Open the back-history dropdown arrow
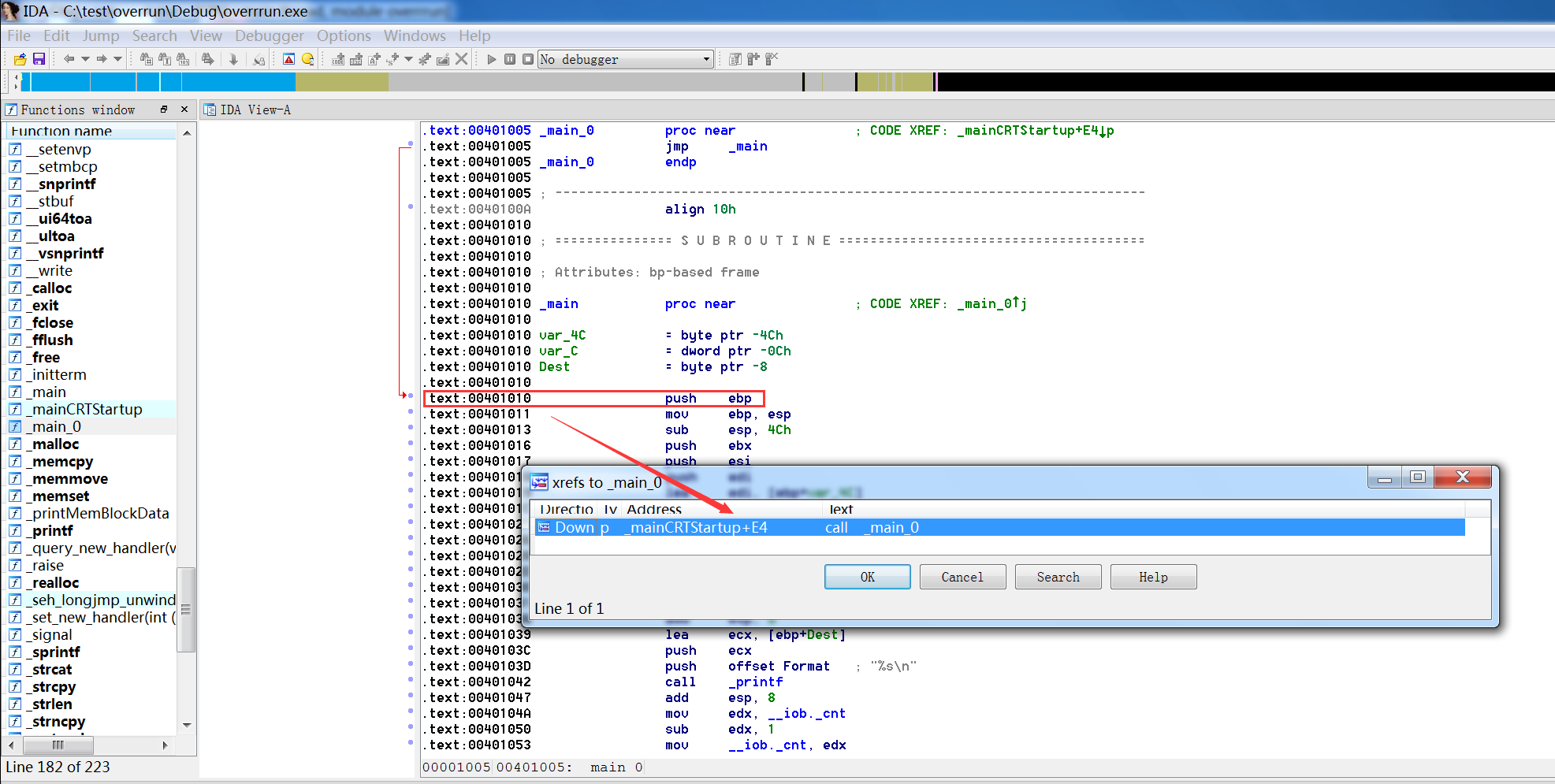Screen dimensions: 1555x784 (x=85, y=59)
